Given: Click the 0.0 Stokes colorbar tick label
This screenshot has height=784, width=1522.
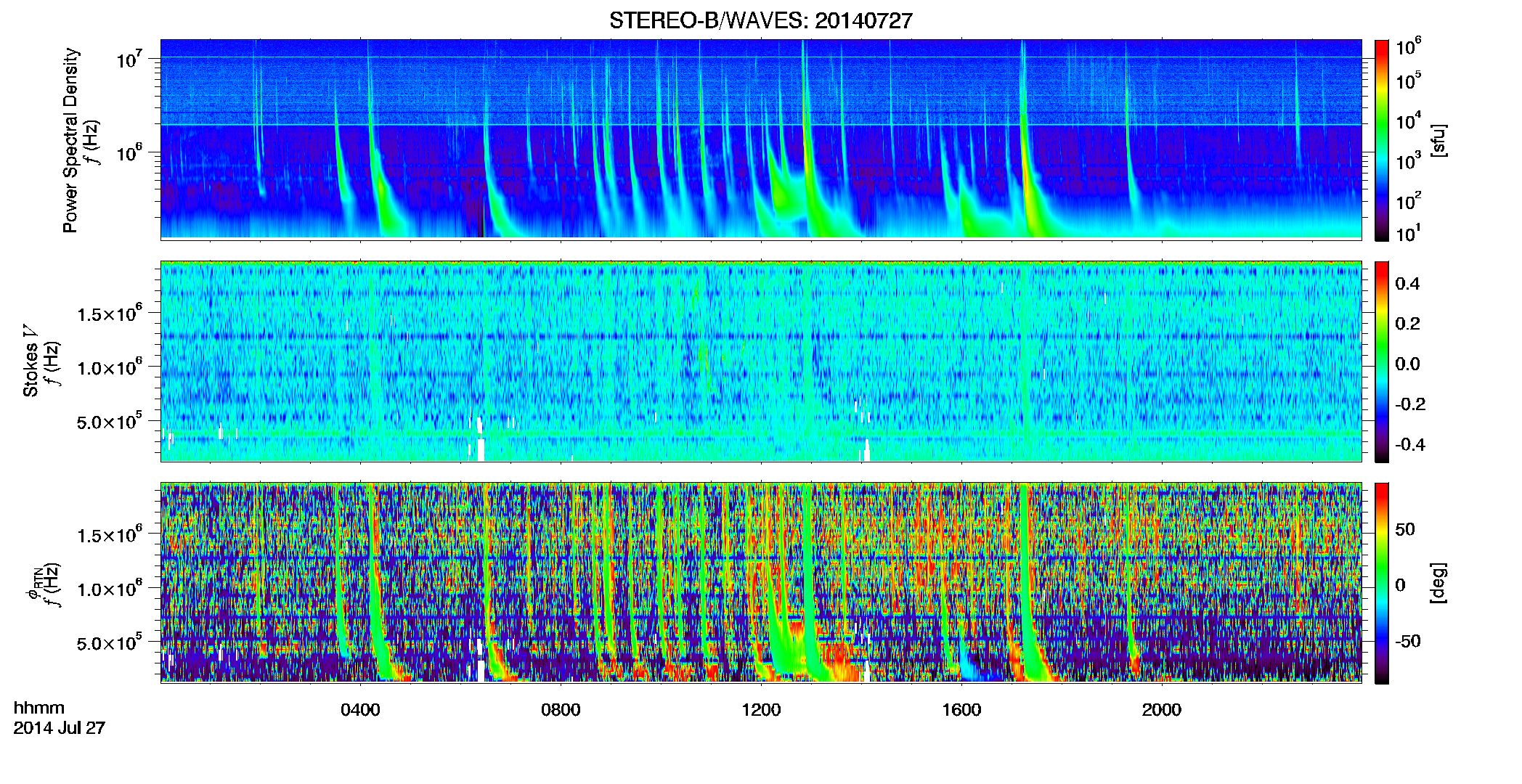Looking at the screenshot, I should [x=1407, y=364].
